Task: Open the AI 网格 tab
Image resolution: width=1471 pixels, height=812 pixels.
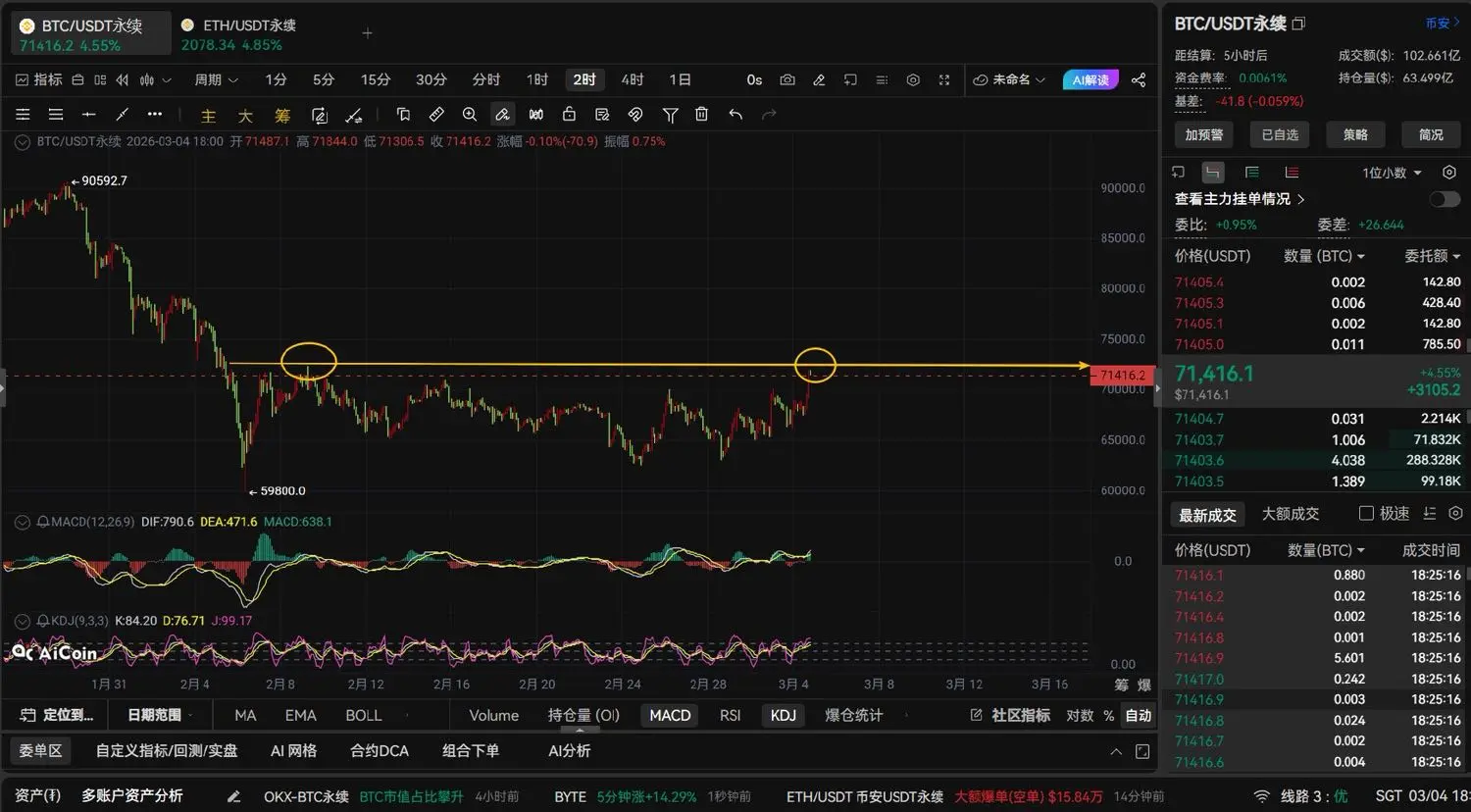Action: pos(293,750)
